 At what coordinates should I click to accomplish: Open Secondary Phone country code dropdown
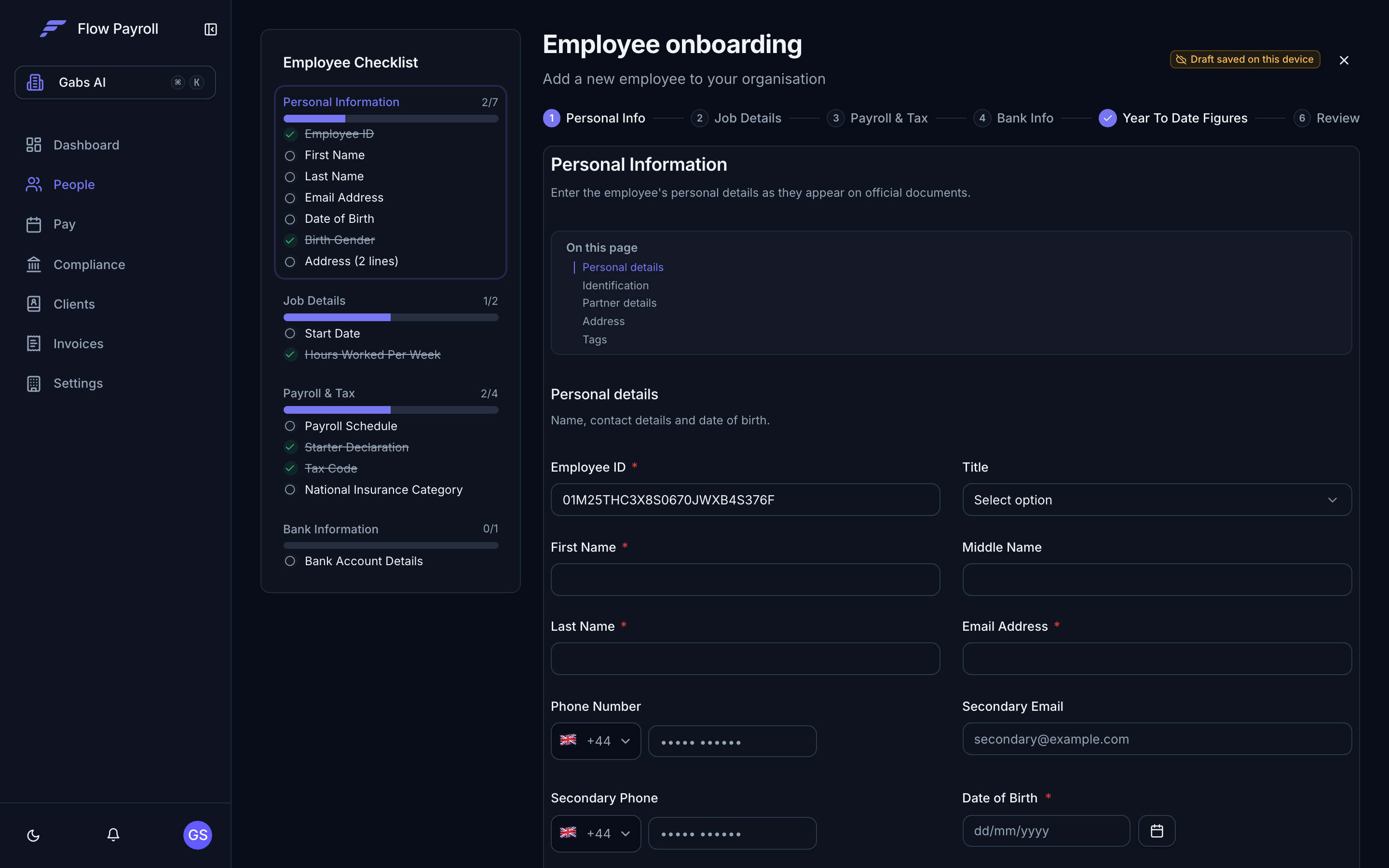point(596,833)
